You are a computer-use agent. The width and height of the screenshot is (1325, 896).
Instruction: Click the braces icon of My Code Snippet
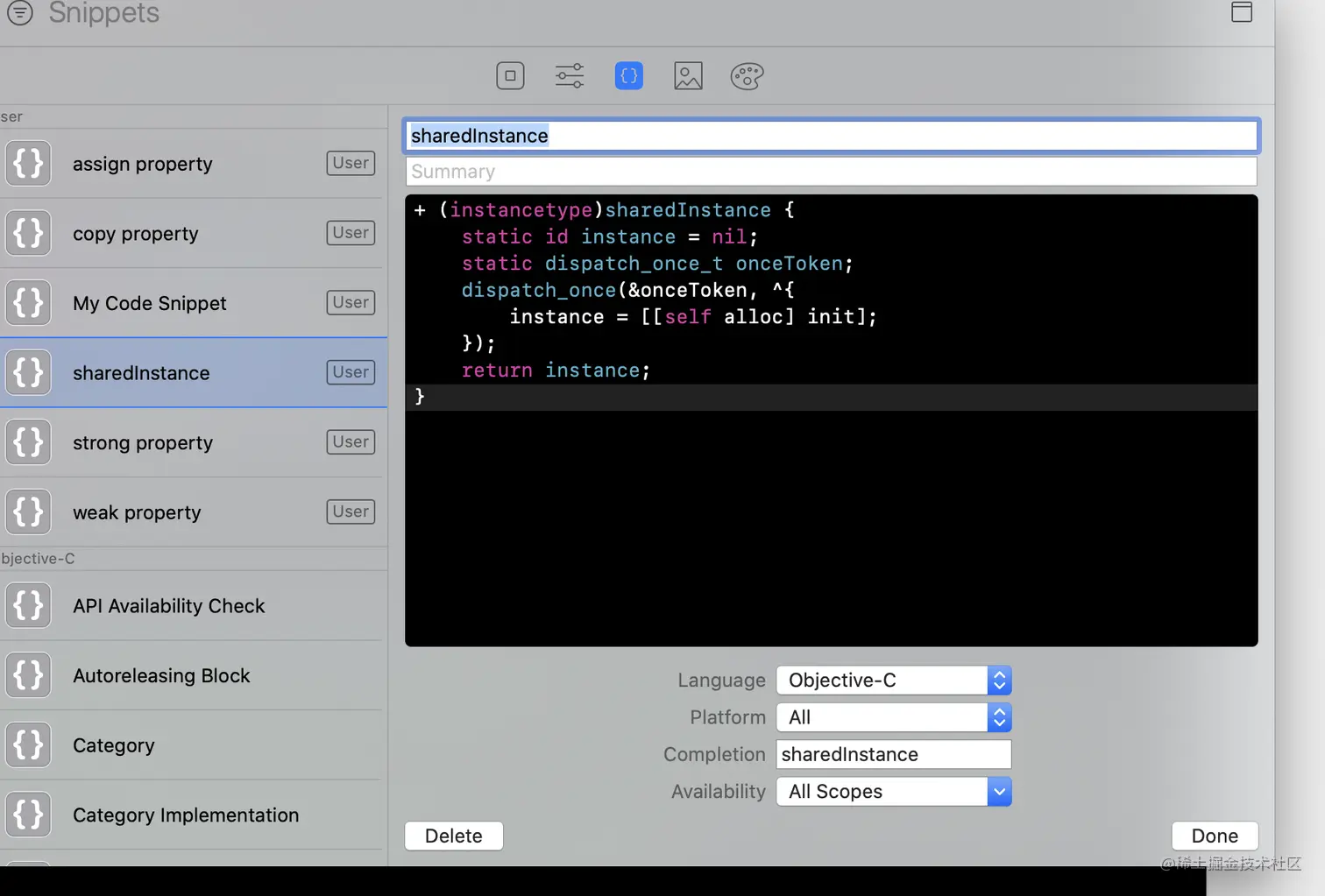(x=28, y=303)
